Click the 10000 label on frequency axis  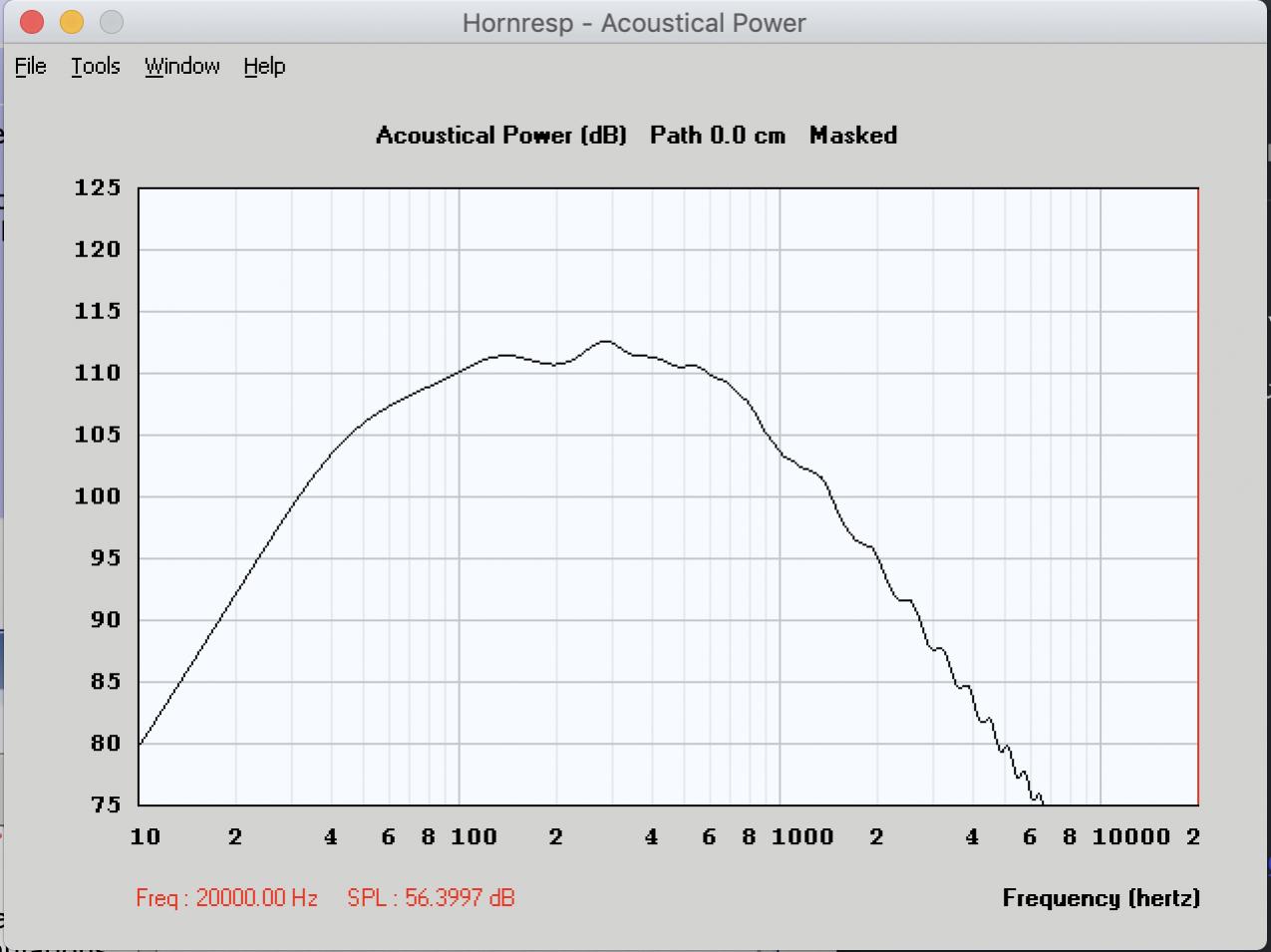pos(1131,837)
